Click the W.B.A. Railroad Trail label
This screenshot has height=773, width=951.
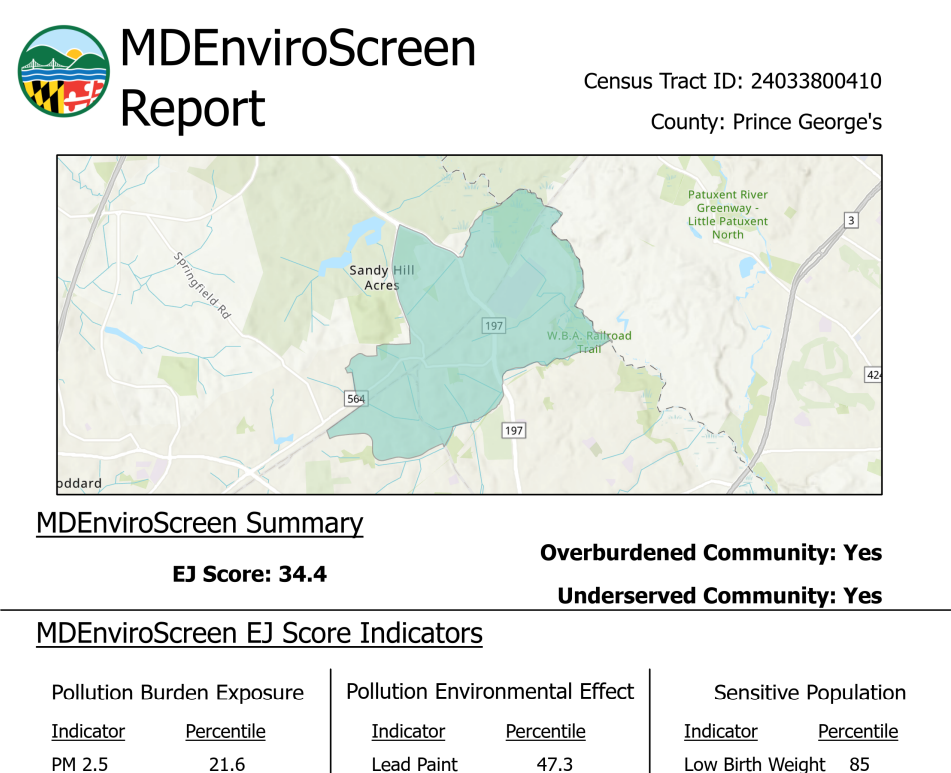[589, 342]
